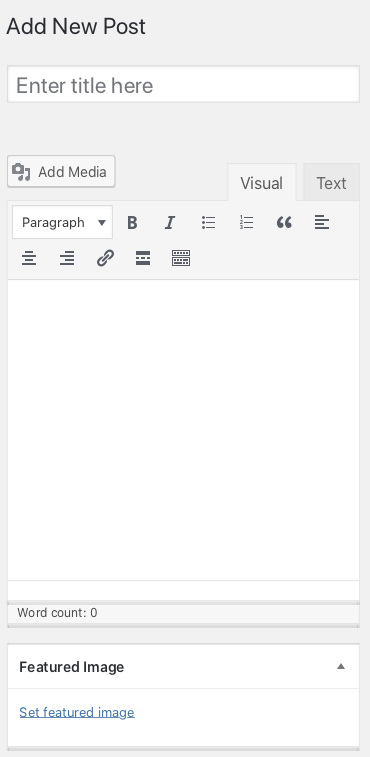The image size is (370, 757).
Task: Click the Featured Image panel heading
Action: (x=71, y=667)
